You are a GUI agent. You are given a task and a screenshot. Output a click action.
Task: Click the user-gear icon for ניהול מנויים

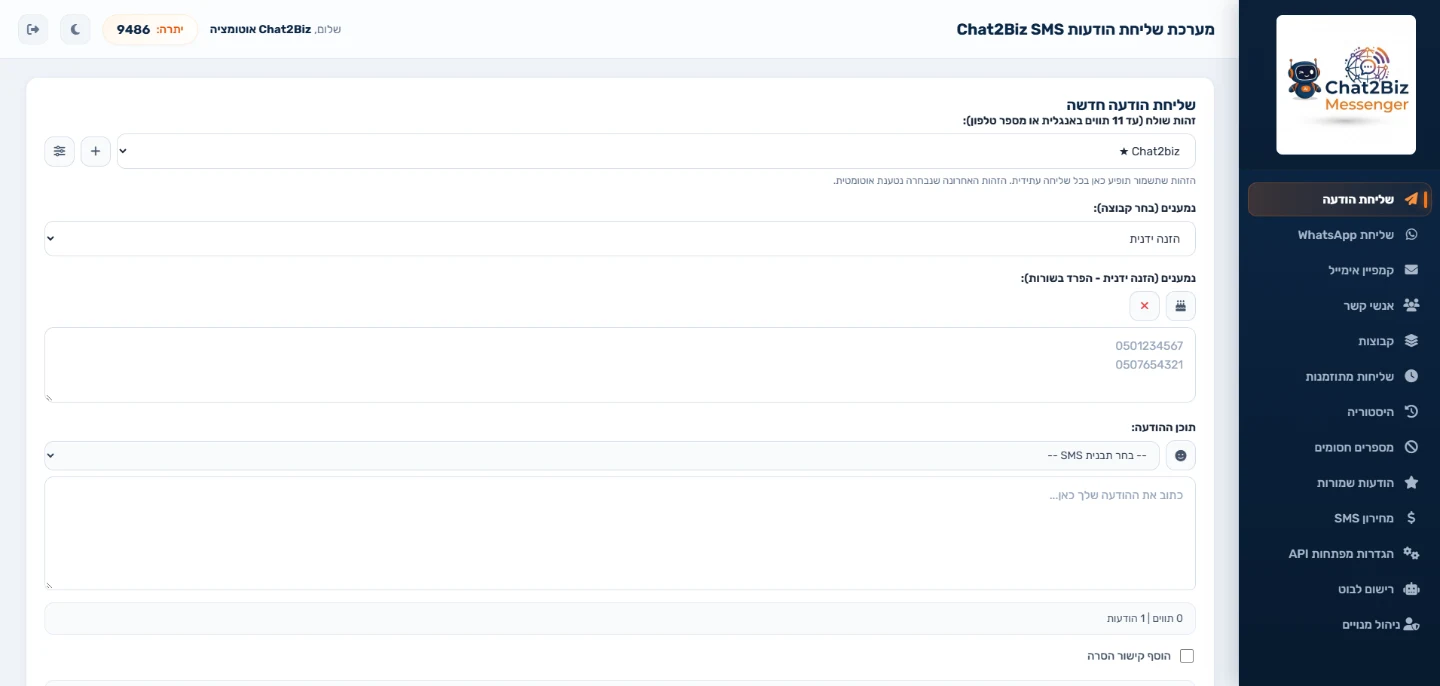[x=1411, y=624]
